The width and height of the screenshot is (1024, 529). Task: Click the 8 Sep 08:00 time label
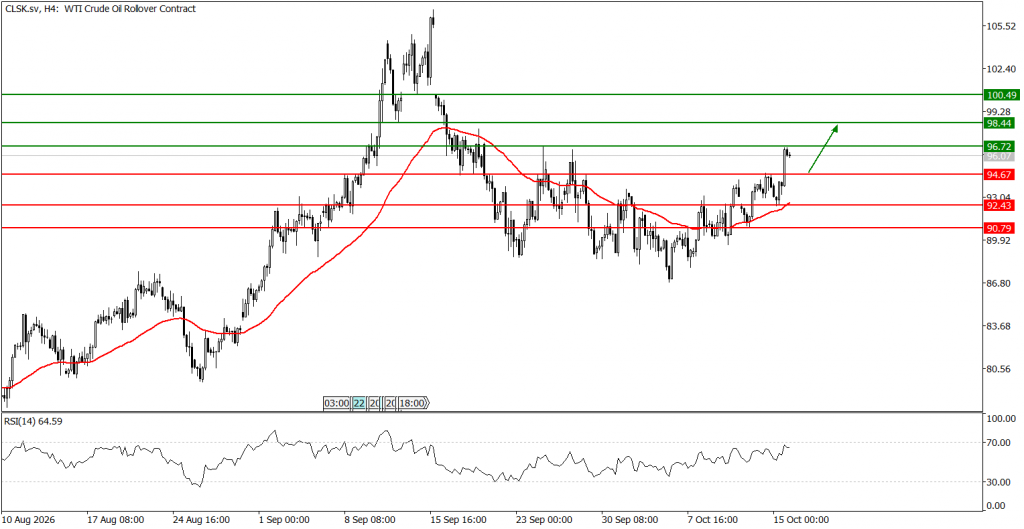[370, 520]
